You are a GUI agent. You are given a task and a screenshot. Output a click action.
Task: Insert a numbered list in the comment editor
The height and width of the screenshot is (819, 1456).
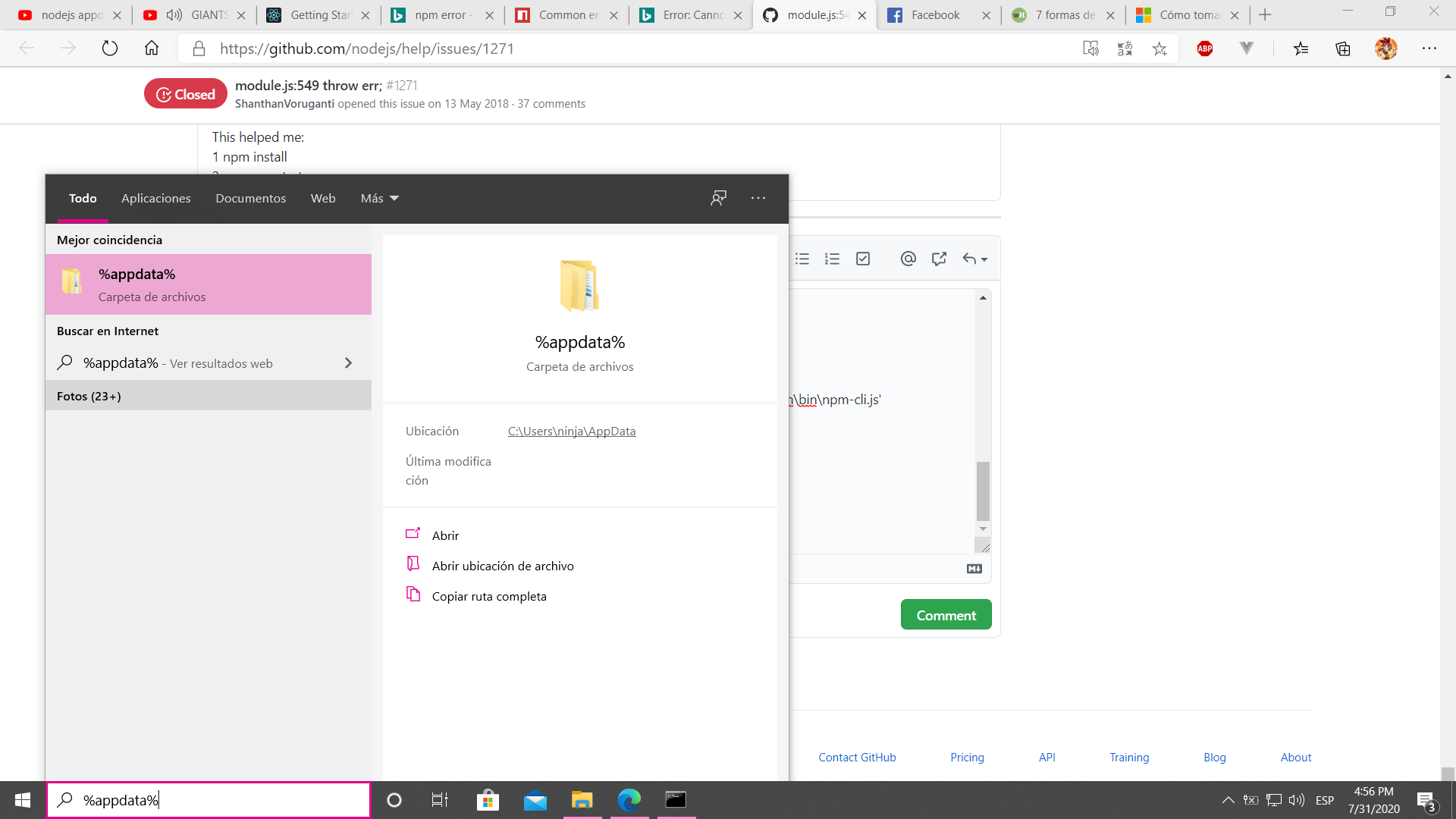coord(832,259)
